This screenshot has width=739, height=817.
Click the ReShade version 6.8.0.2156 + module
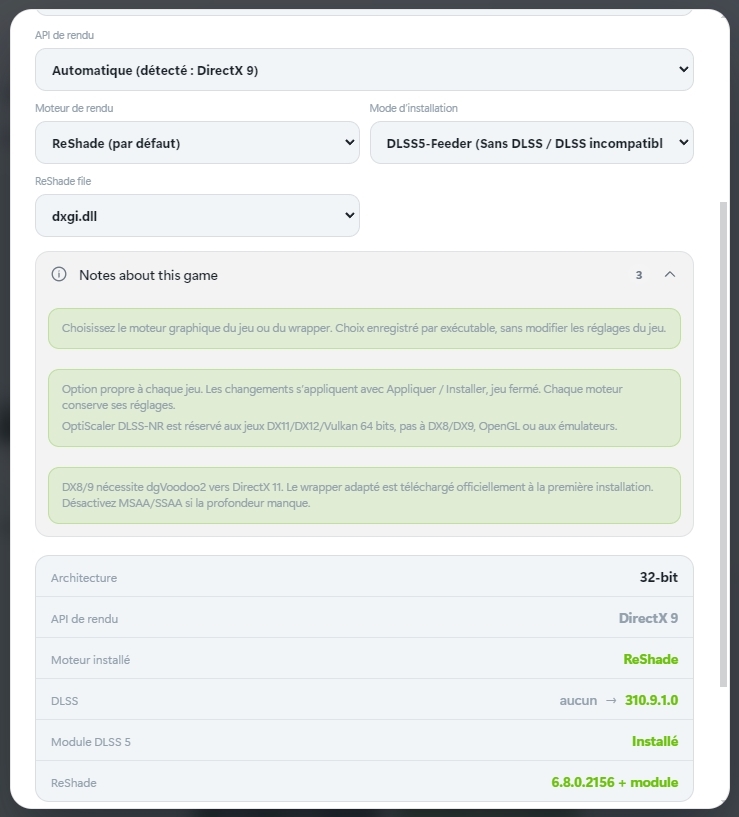pos(615,783)
